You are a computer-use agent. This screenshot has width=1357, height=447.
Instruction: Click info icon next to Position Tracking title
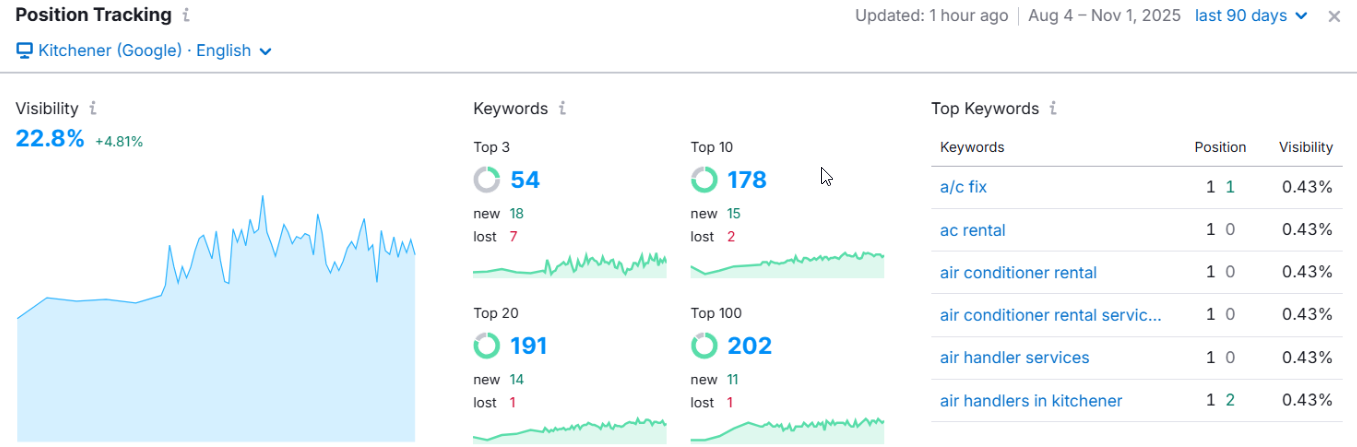click(x=187, y=16)
